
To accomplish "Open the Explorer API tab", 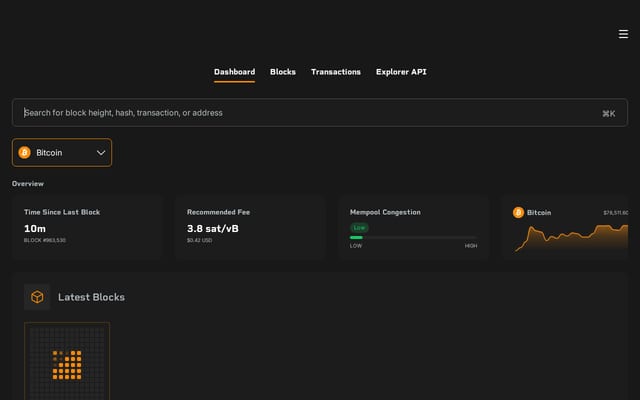I will [x=401, y=72].
